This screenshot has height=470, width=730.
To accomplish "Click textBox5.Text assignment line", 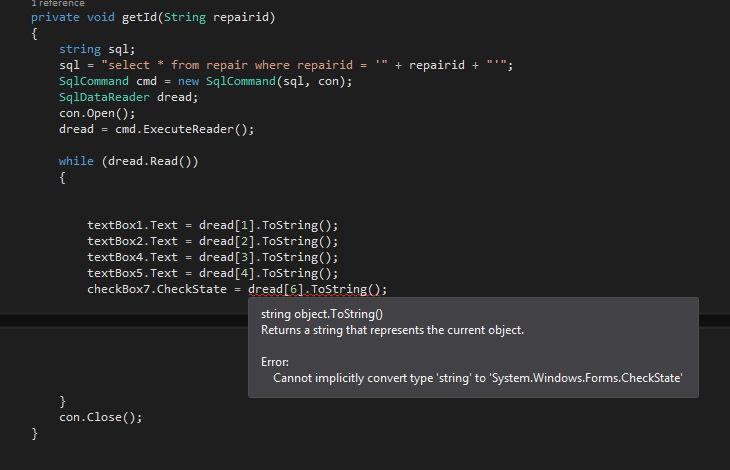I will [x=213, y=273].
